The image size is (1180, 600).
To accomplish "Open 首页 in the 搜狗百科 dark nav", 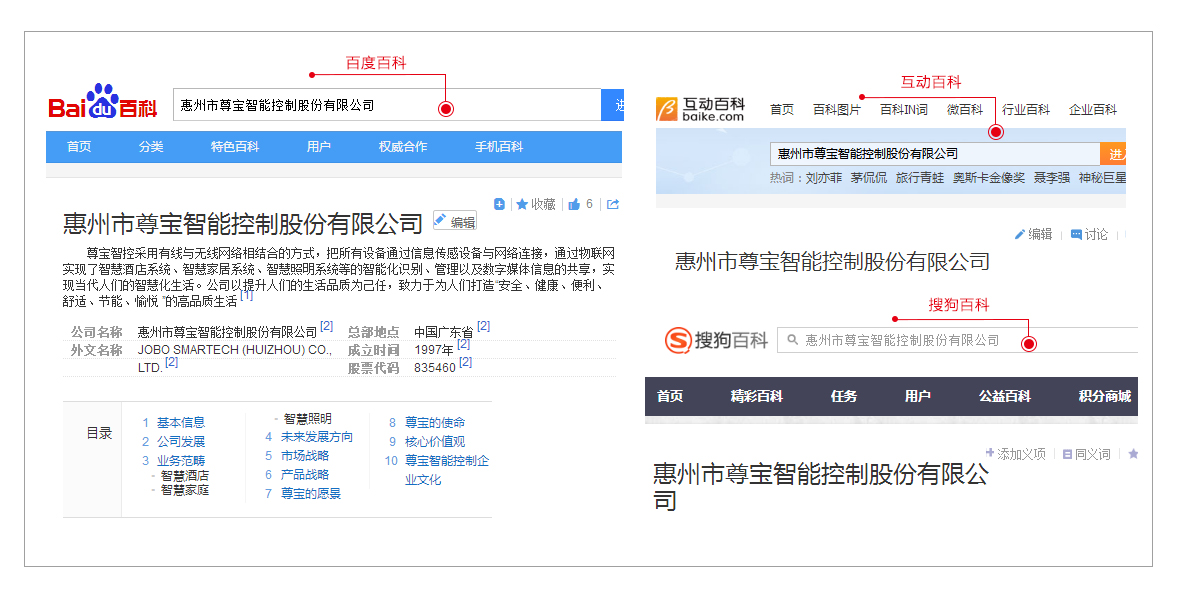I will tap(670, 396).
